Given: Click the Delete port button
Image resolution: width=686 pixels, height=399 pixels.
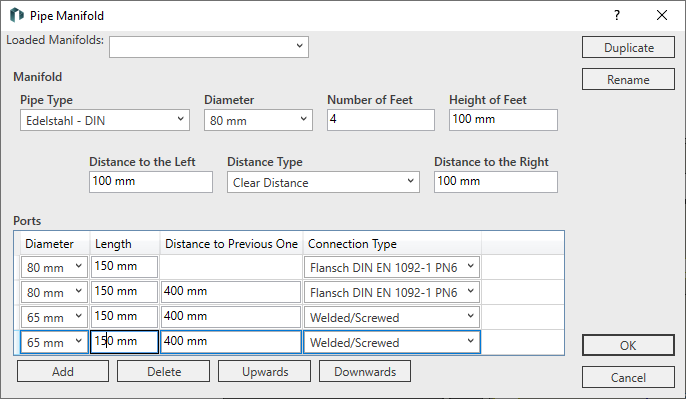Looking at the screenshot, I should tap(164, 371).
